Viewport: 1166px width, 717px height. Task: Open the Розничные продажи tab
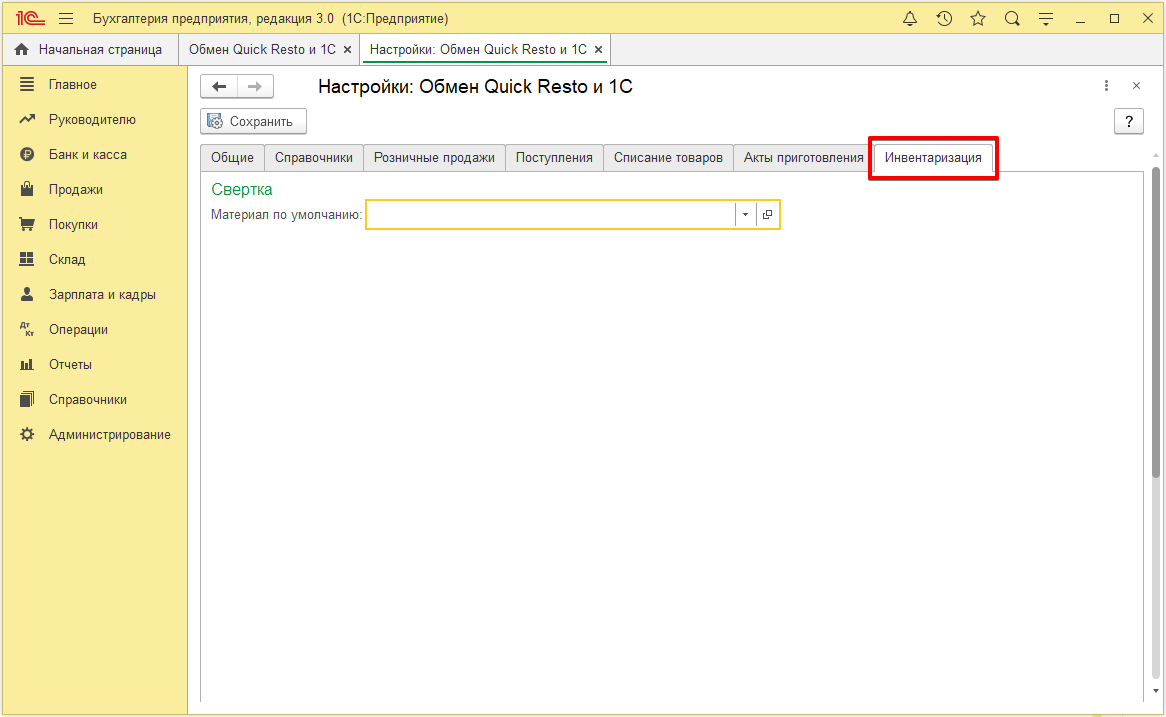[434, 158]
